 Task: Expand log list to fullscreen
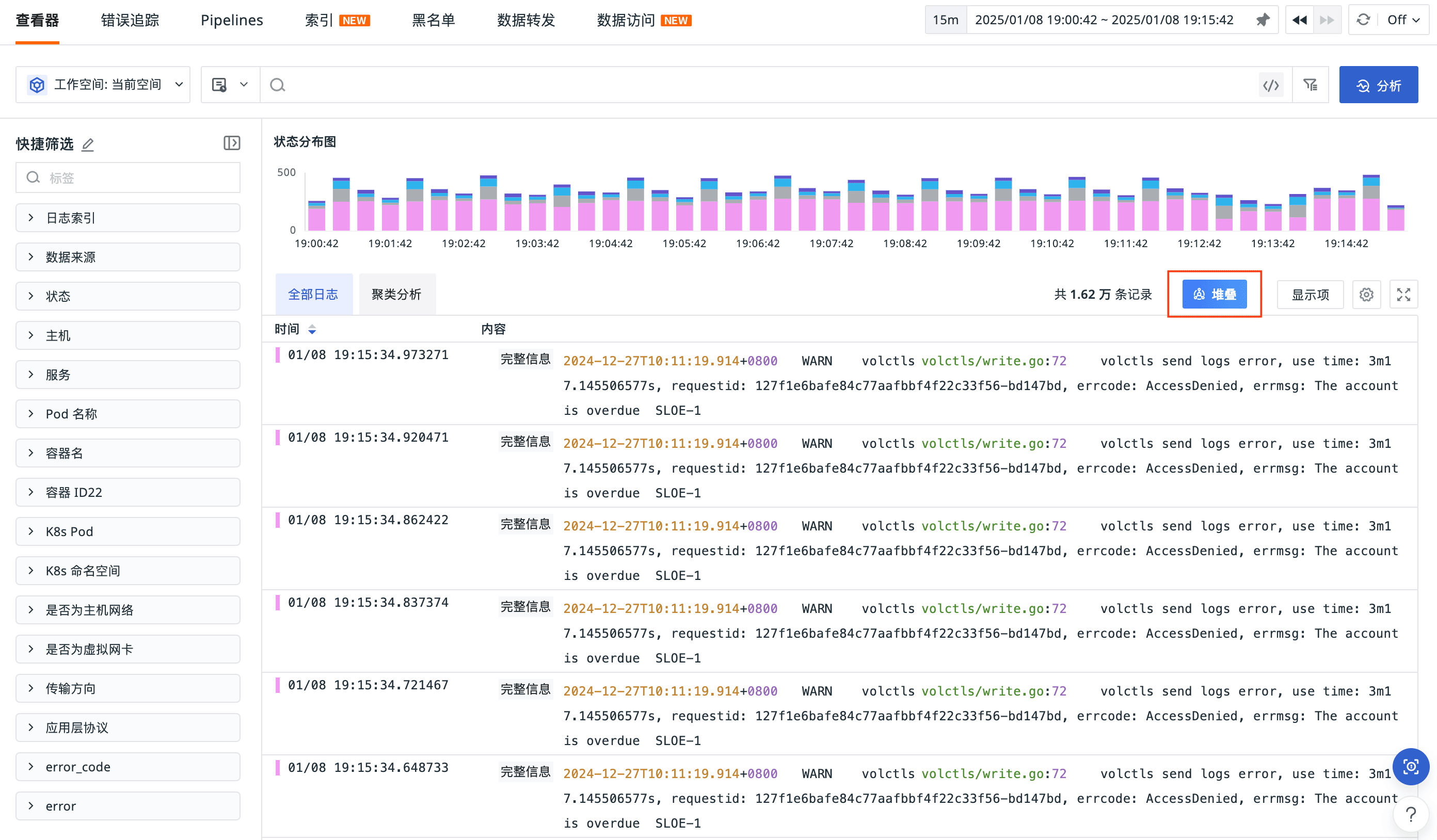pyautogui.click(x=1403, y=295)
